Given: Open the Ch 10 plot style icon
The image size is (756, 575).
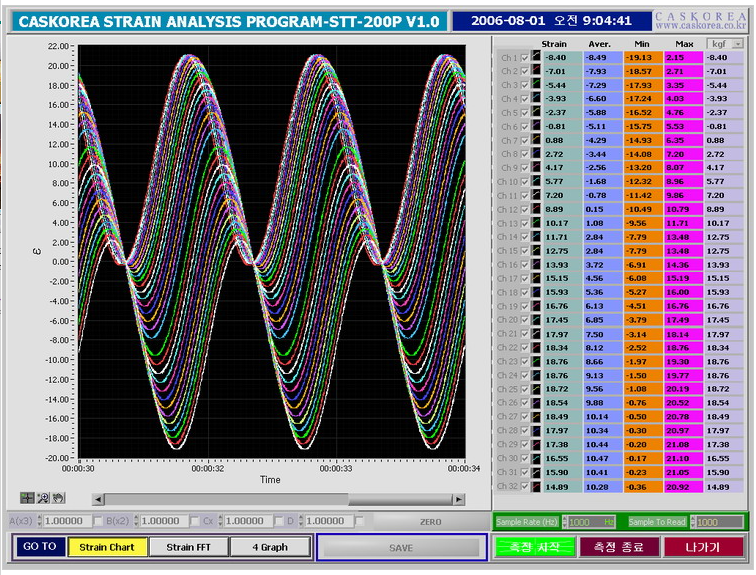Looking at the screenshot, I should 536,181.
